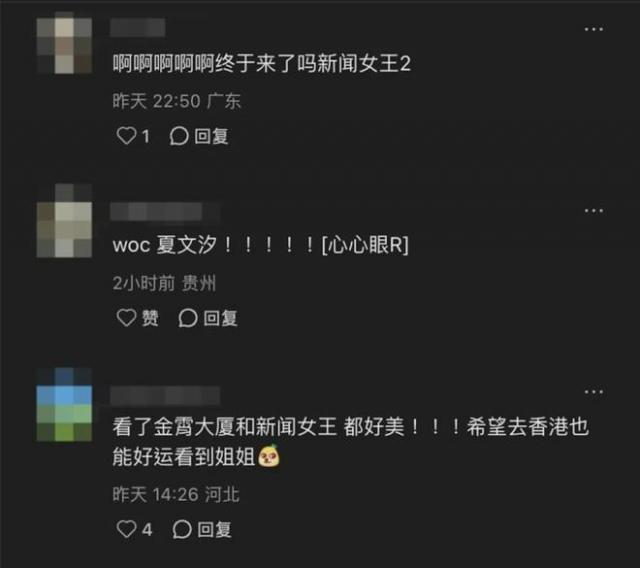The width and height of the screenshot is (640, 568).
Task: Tap the reply bubble on the 广东 comment
Action: (x=179, y=136)
